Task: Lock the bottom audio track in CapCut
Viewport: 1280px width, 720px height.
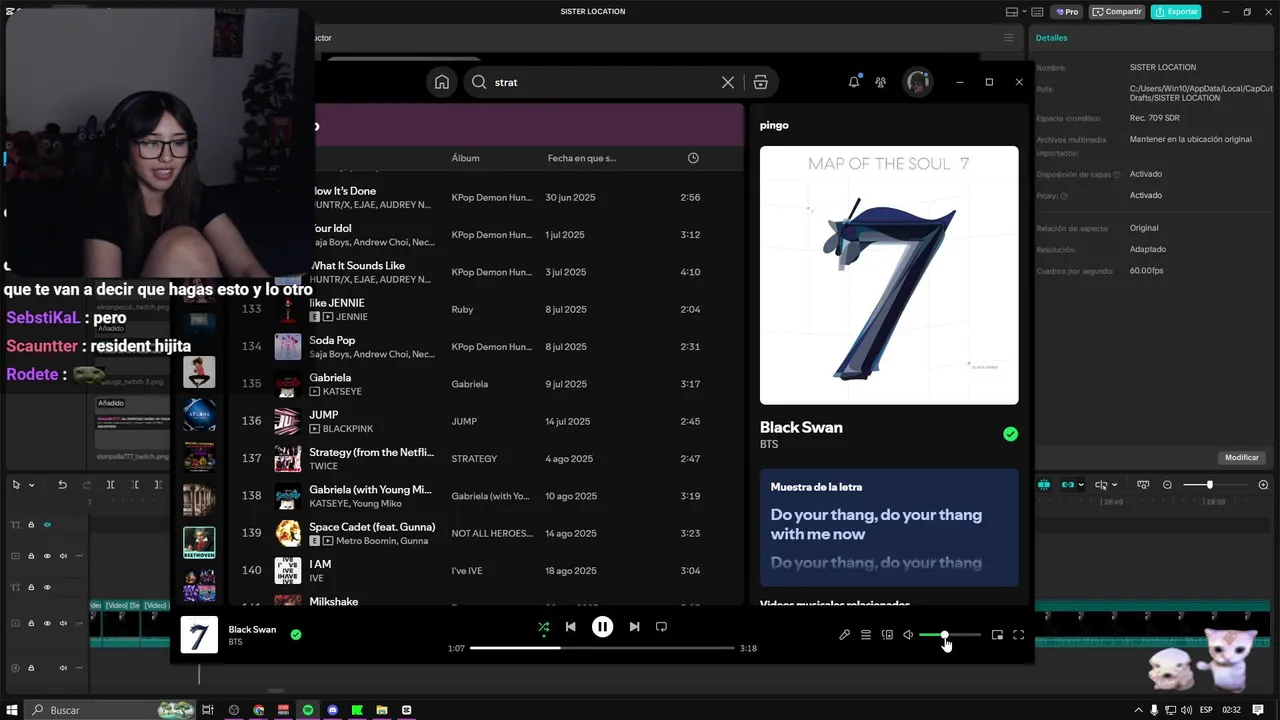Action: coord(31,668)
